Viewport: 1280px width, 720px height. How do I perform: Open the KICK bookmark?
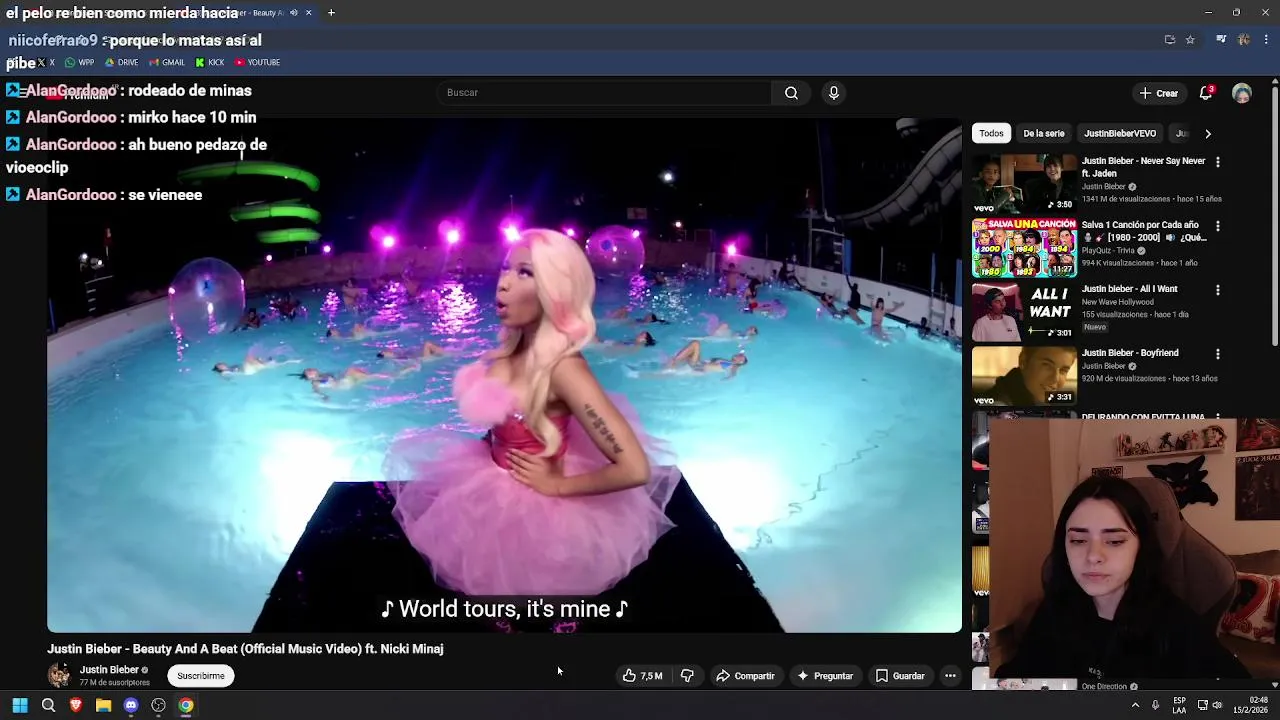(210, 62)
